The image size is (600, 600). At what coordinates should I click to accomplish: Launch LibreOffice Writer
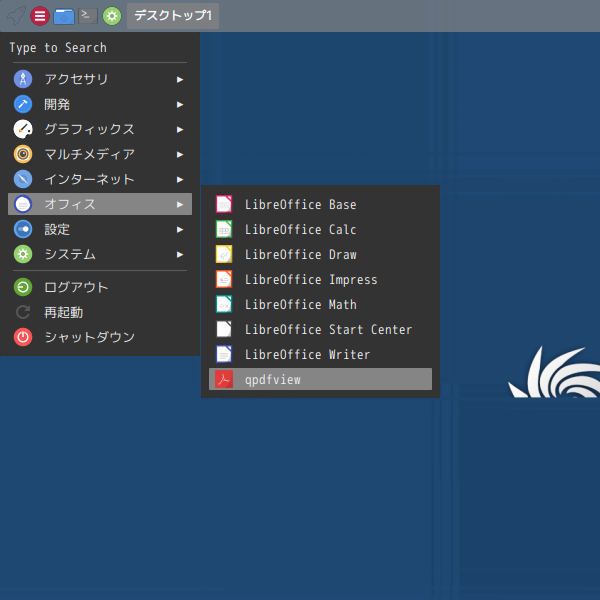pyautogui.click(x=320, y=354)
